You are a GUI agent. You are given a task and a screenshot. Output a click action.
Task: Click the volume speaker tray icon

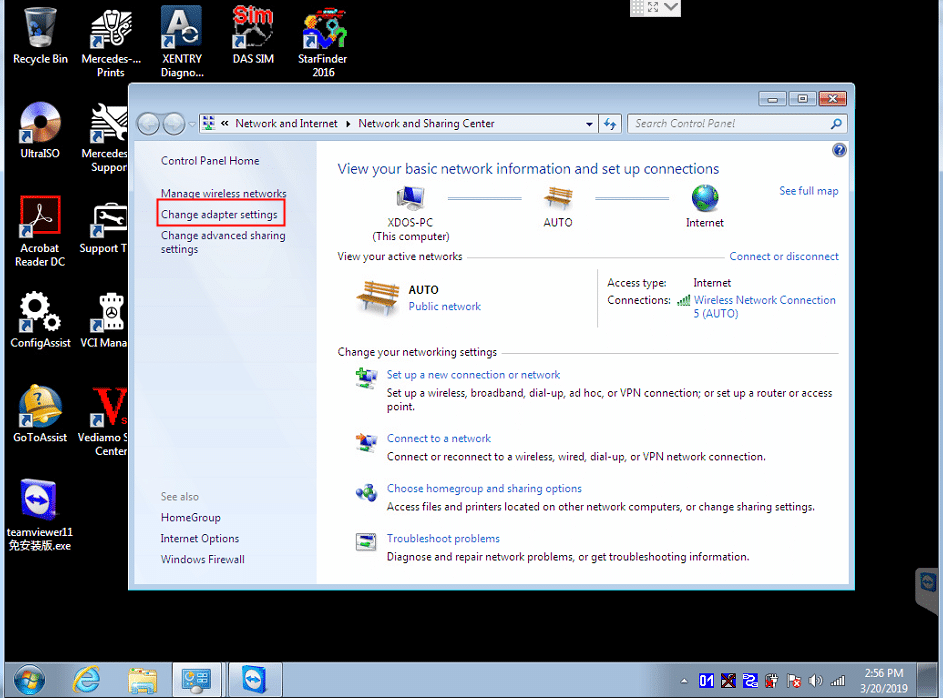pyautogui.click(x=813, y=680)
